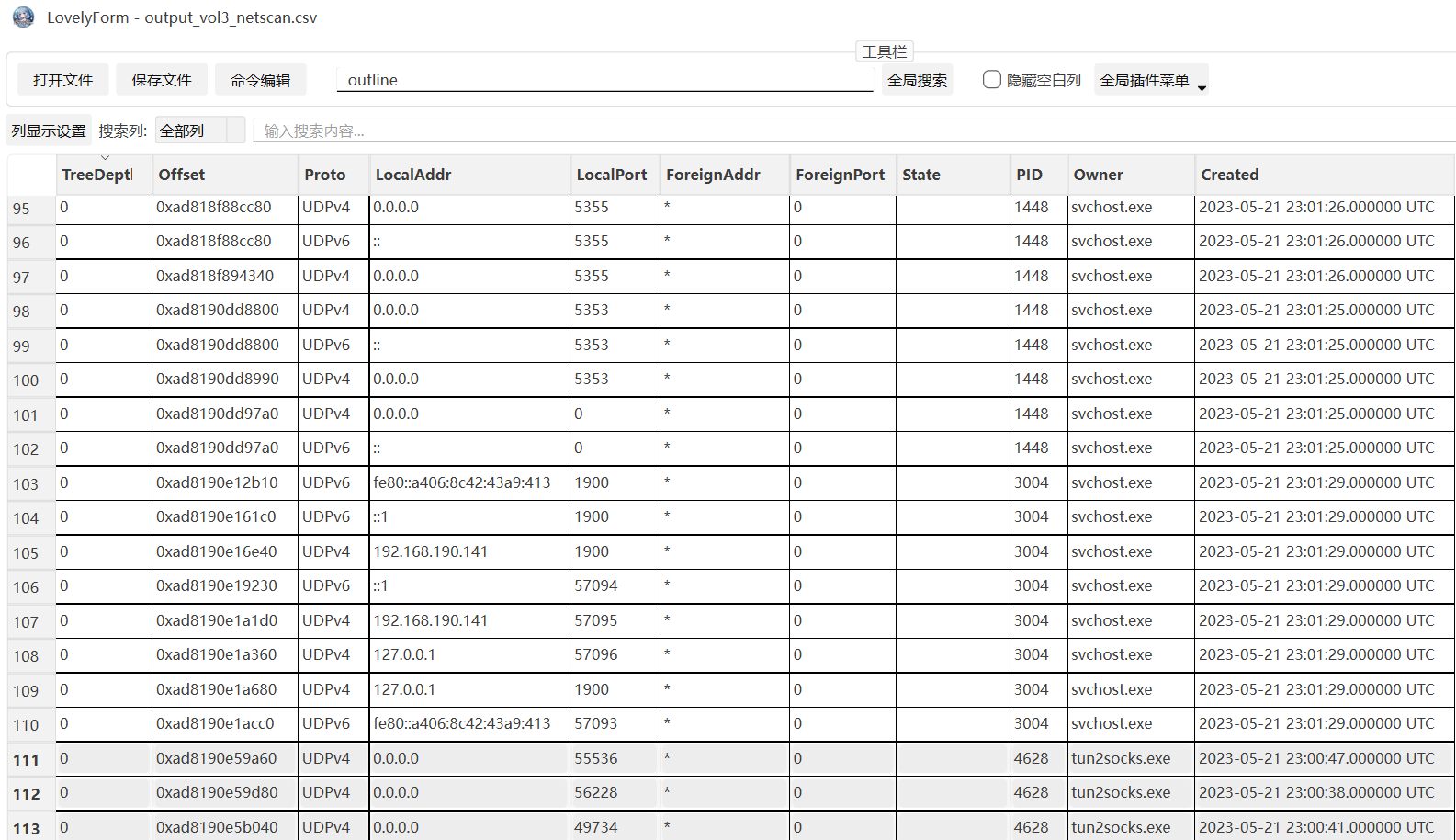Click Created cell 2023-05-21 23:00:38.000000 UTC

[1325, 792]
